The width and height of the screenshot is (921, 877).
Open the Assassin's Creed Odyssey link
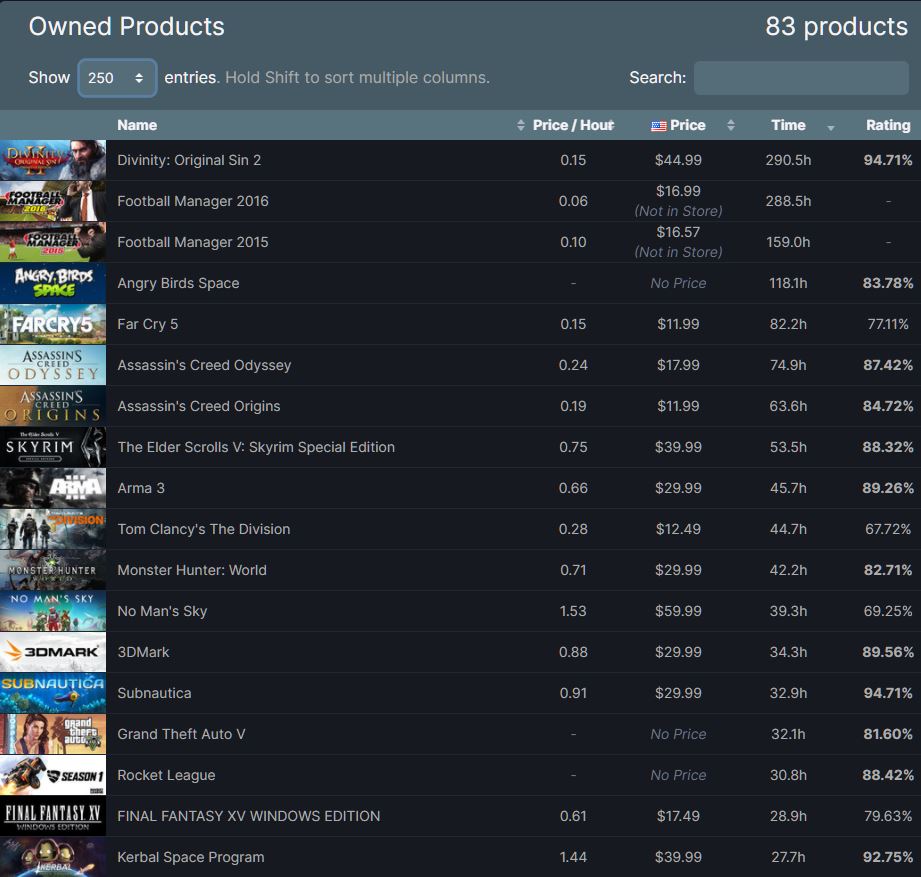(204, 365)
